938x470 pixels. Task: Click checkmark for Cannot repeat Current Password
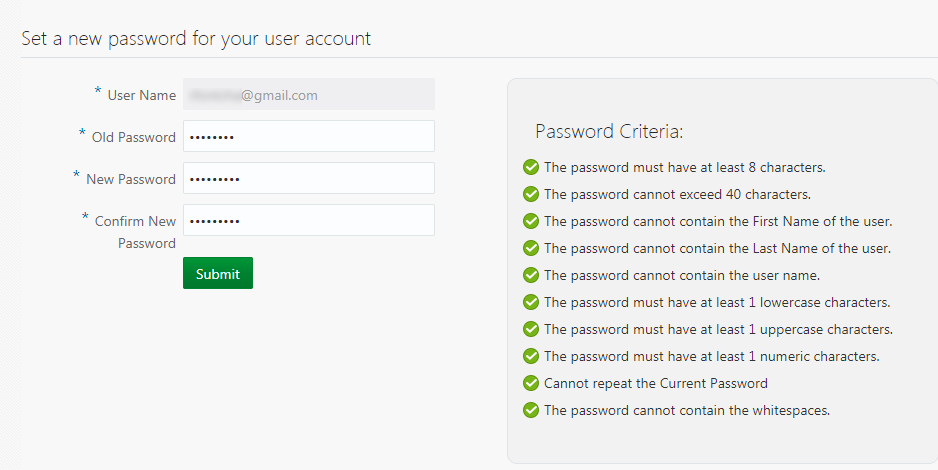point(531,383)
